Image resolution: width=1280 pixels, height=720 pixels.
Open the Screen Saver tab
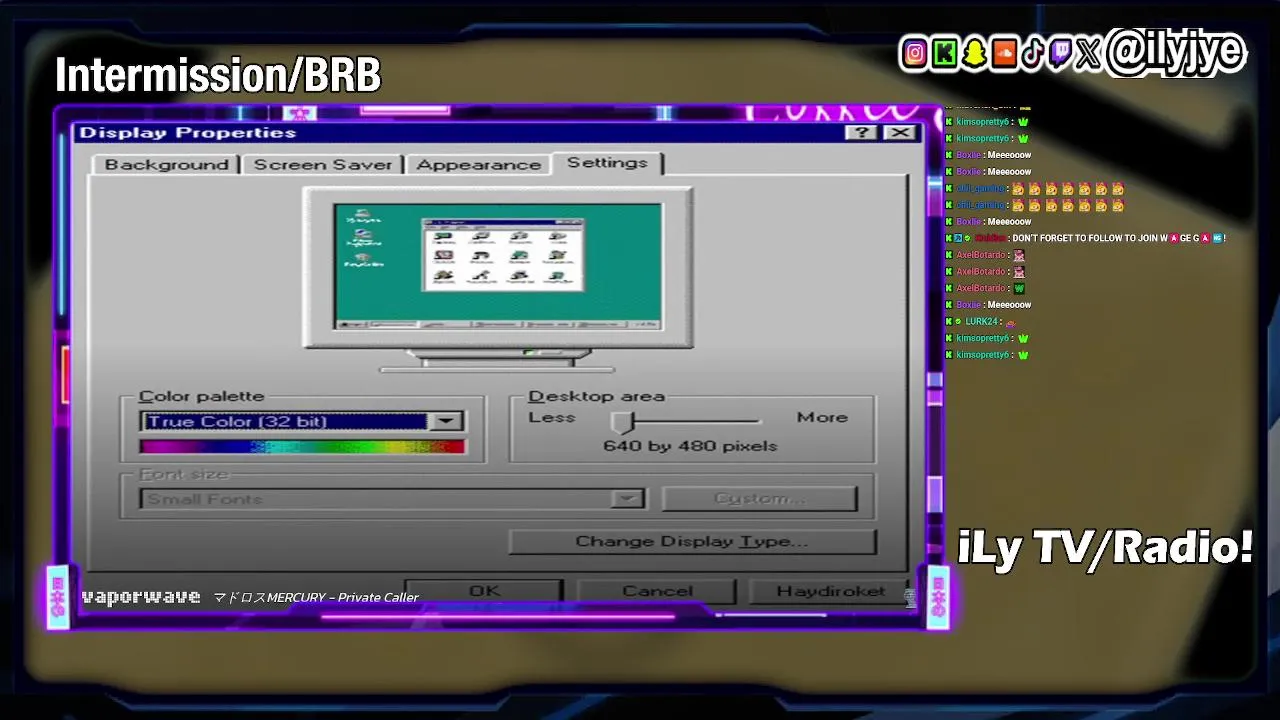click(x=322, y=165)
